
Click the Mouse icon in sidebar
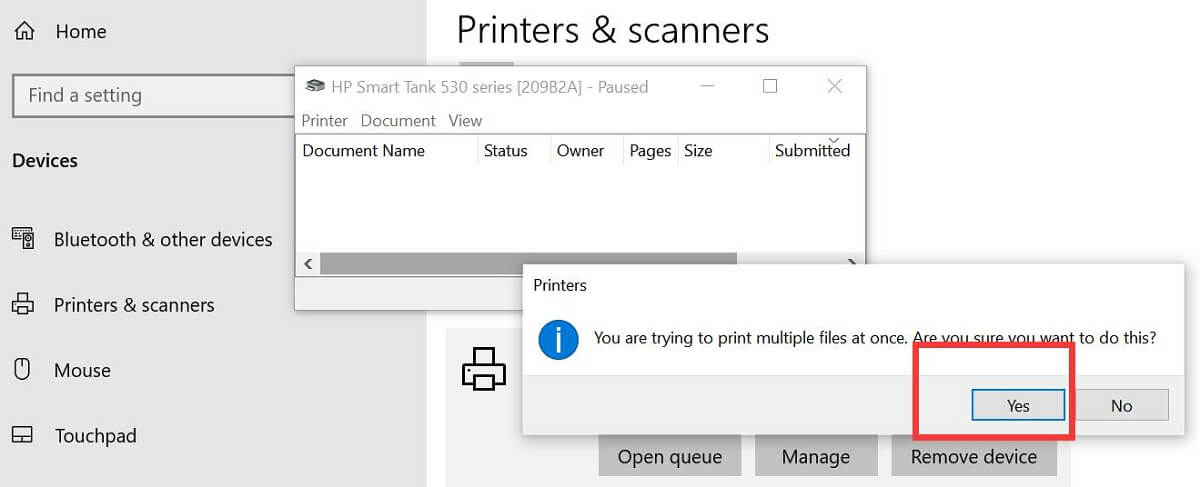coord(22,370)
